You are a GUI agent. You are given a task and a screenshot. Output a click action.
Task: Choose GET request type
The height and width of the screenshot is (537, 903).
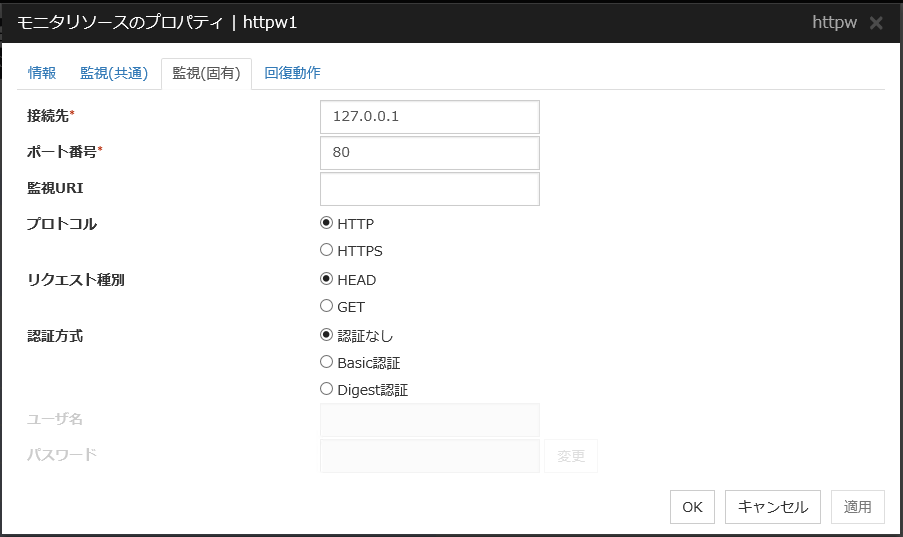327,307
